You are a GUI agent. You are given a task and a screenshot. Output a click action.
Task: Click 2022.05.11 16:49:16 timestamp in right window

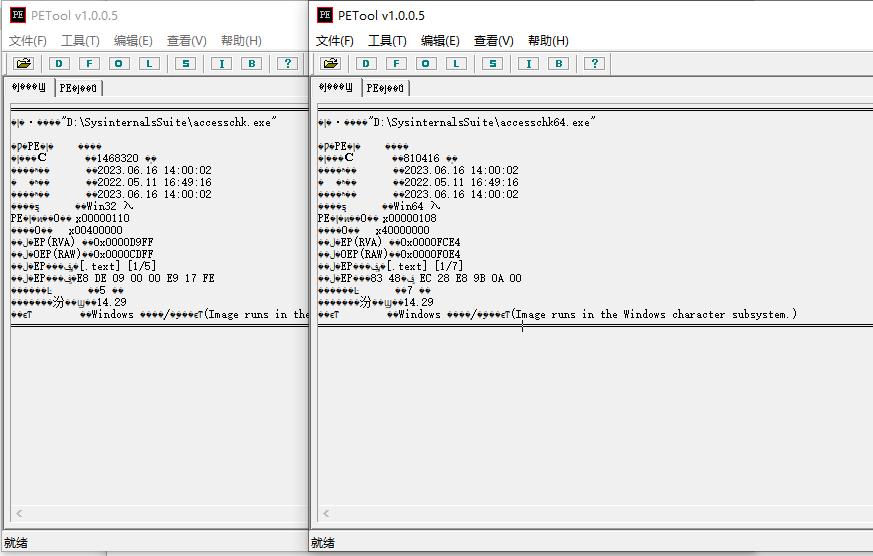[x=461, y=183]
